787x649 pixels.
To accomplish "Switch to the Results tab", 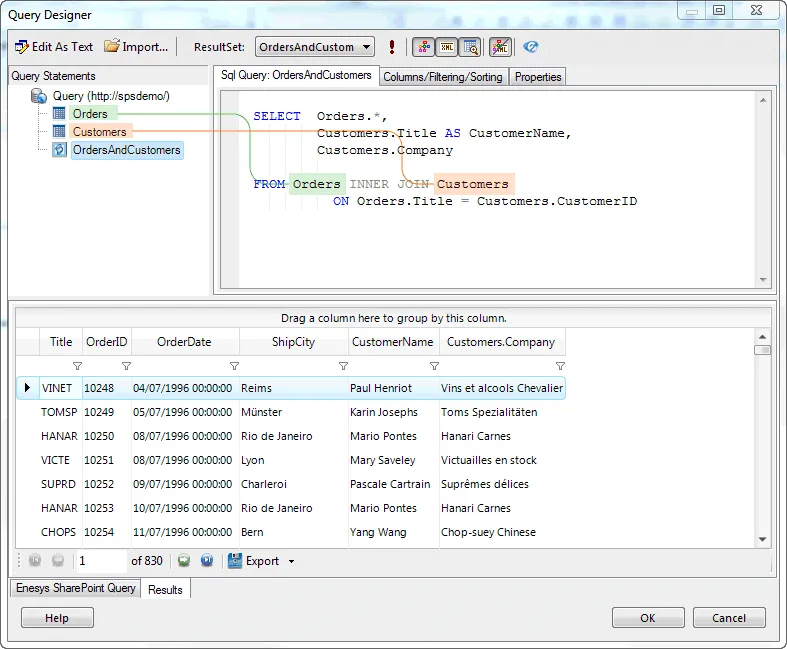I will (x=165, y=590).
